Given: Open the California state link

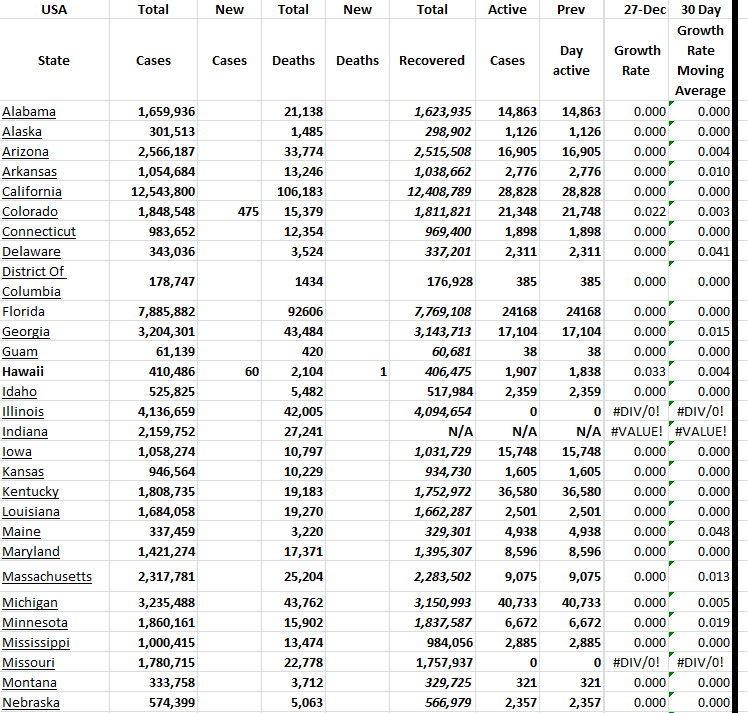Looking at the screenshot, I should 31,192.
